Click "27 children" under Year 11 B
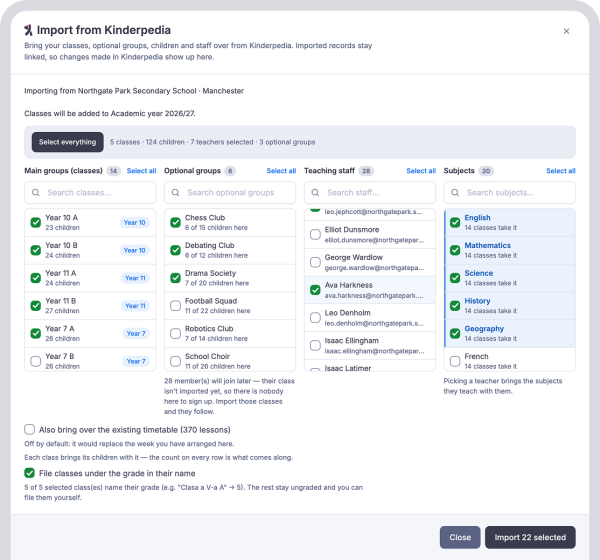 (62, 311)
